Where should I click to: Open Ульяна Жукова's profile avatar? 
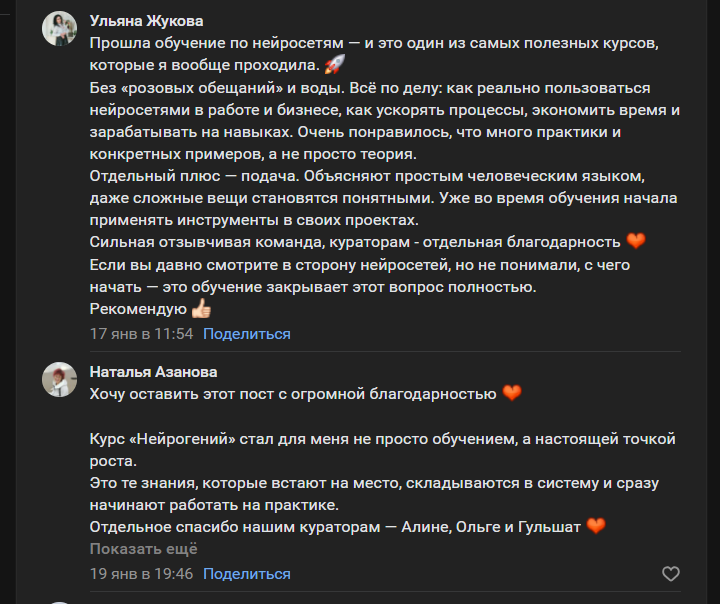[59, 29]
